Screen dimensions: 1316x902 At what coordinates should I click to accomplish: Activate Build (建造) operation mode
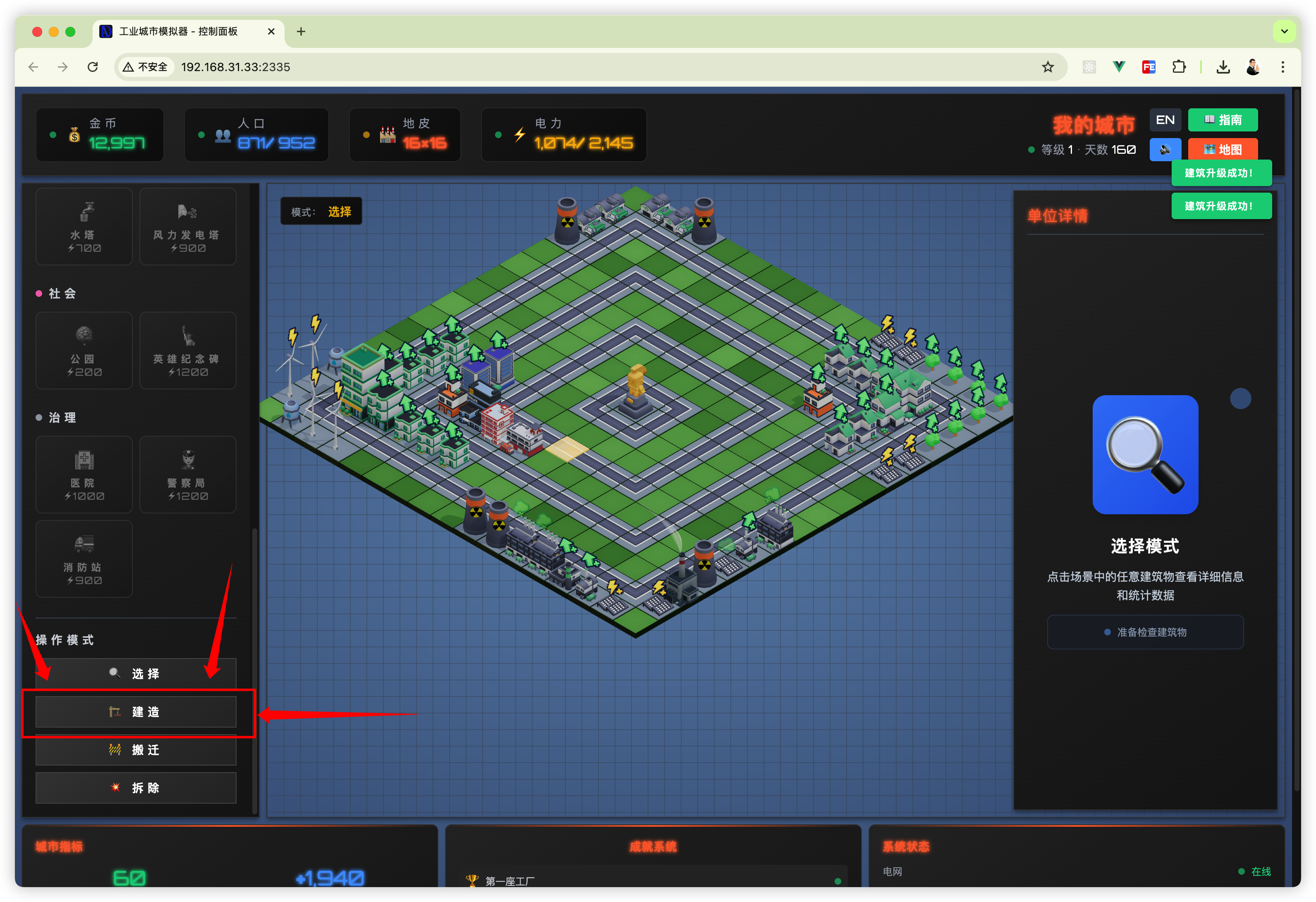tap(136, 712)
